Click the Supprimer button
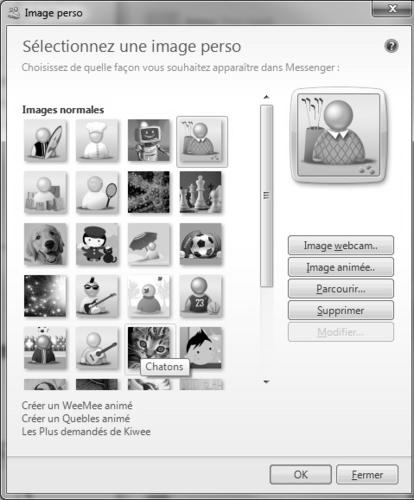 [x=341, y=310]
